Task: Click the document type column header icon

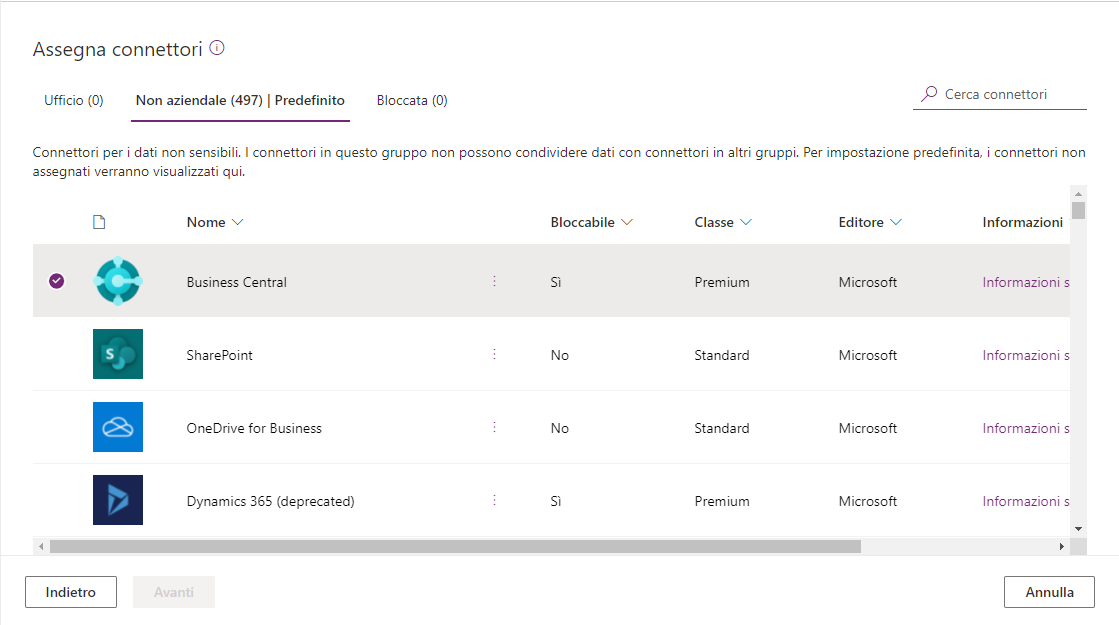Action: coord(99,222)
